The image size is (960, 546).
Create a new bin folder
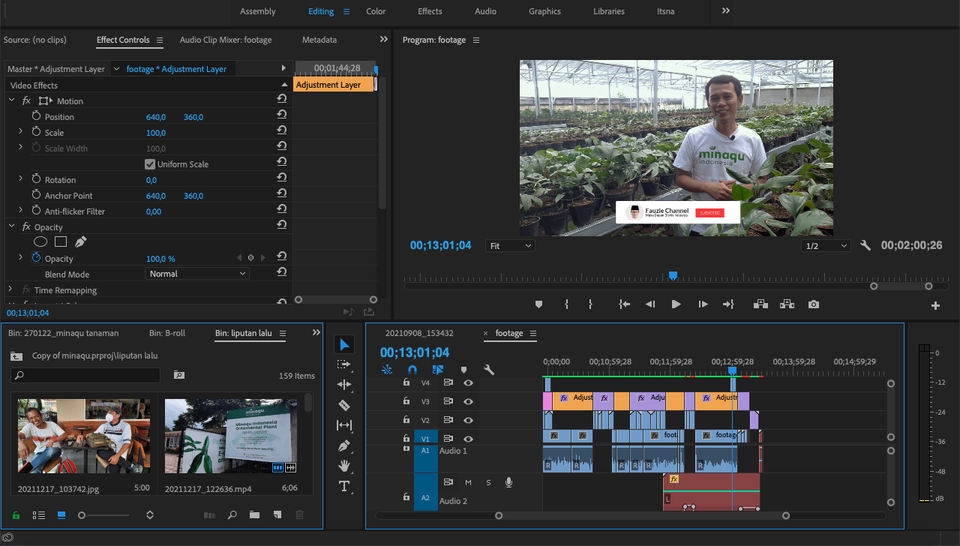pyautogui.click(x=255, y=515)
